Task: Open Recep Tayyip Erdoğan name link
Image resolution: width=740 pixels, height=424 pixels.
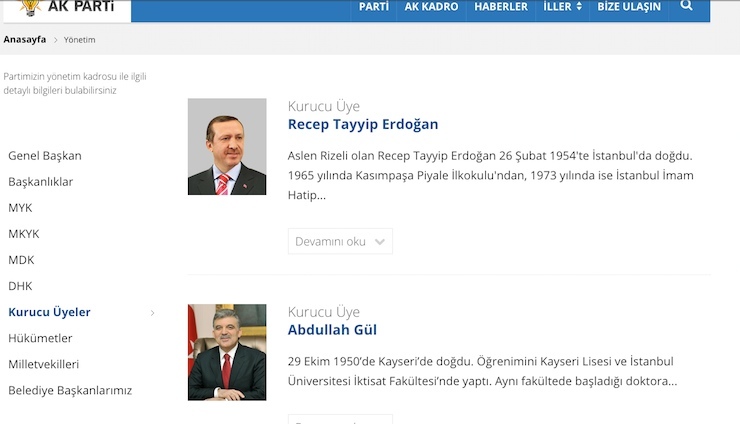Action: click(x=363, y=124)
